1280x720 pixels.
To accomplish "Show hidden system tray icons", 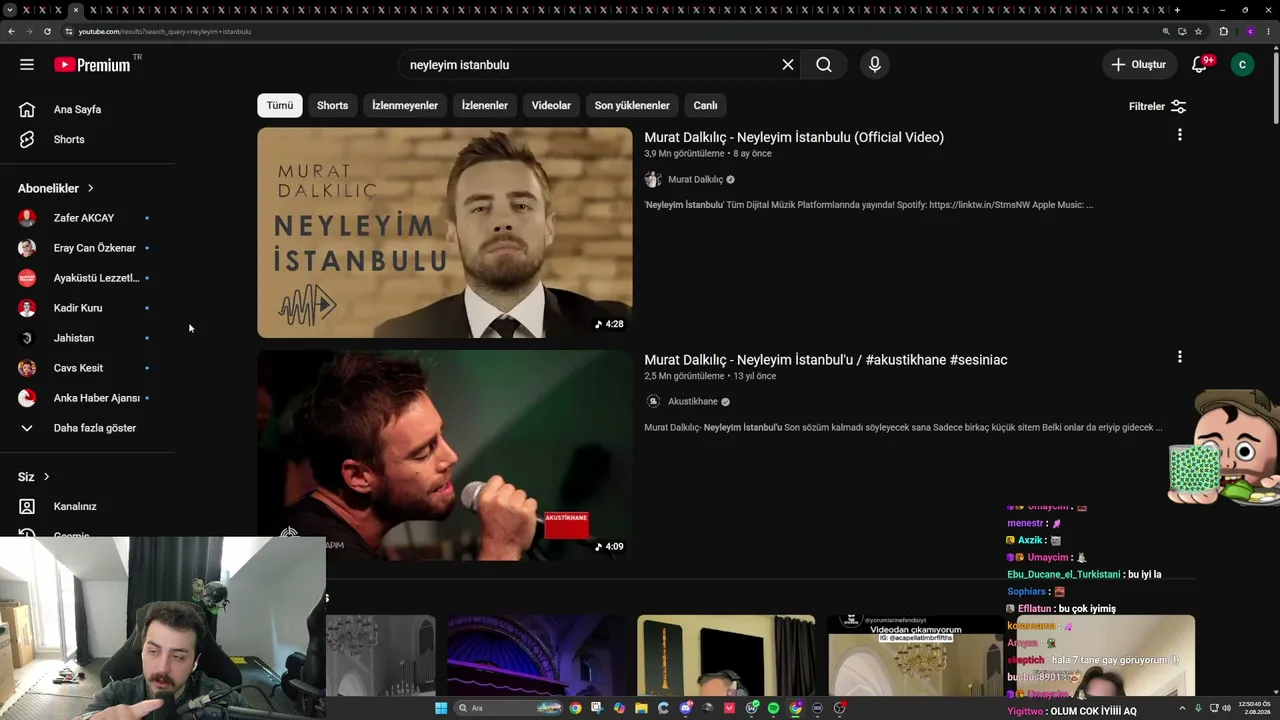I will click(1182, 708).
